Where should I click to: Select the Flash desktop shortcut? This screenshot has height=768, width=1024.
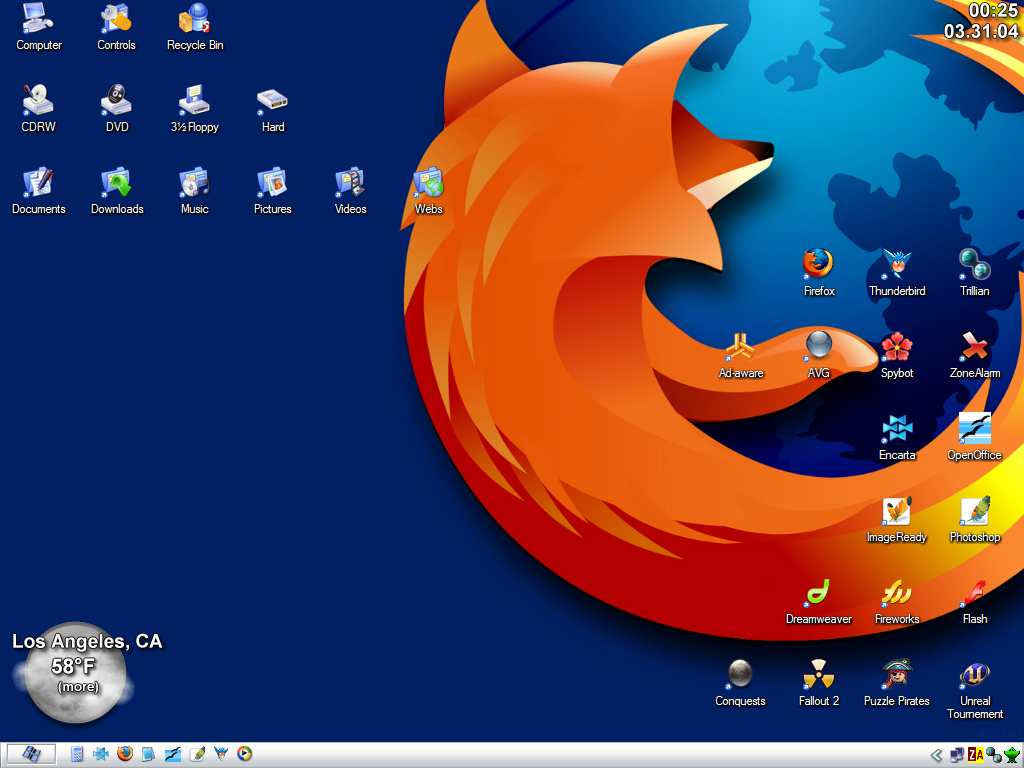pyautogui.click(x=975, y=601)
